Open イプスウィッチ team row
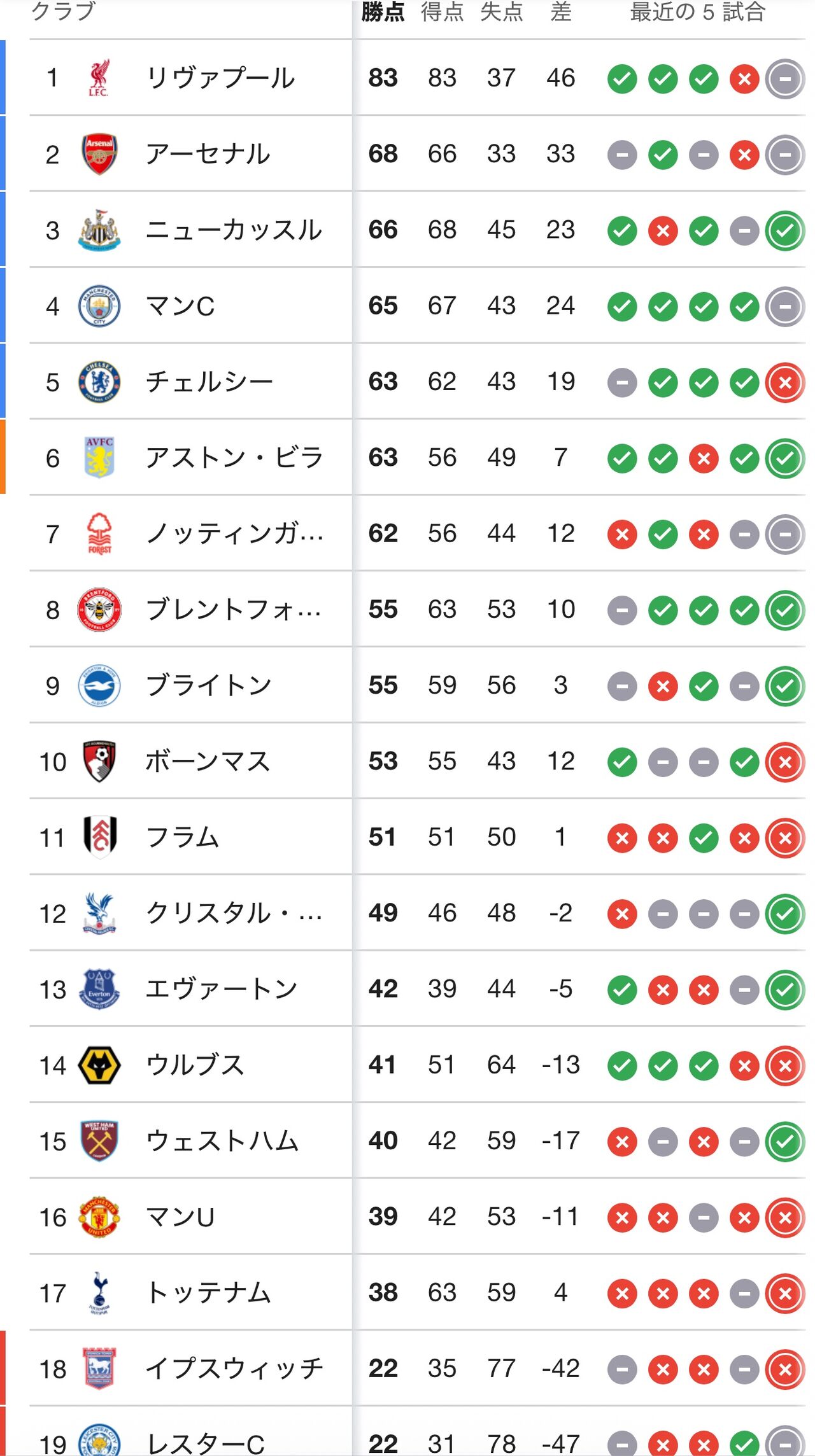This screenshot has width=815, height=1456. (417, 1369)
